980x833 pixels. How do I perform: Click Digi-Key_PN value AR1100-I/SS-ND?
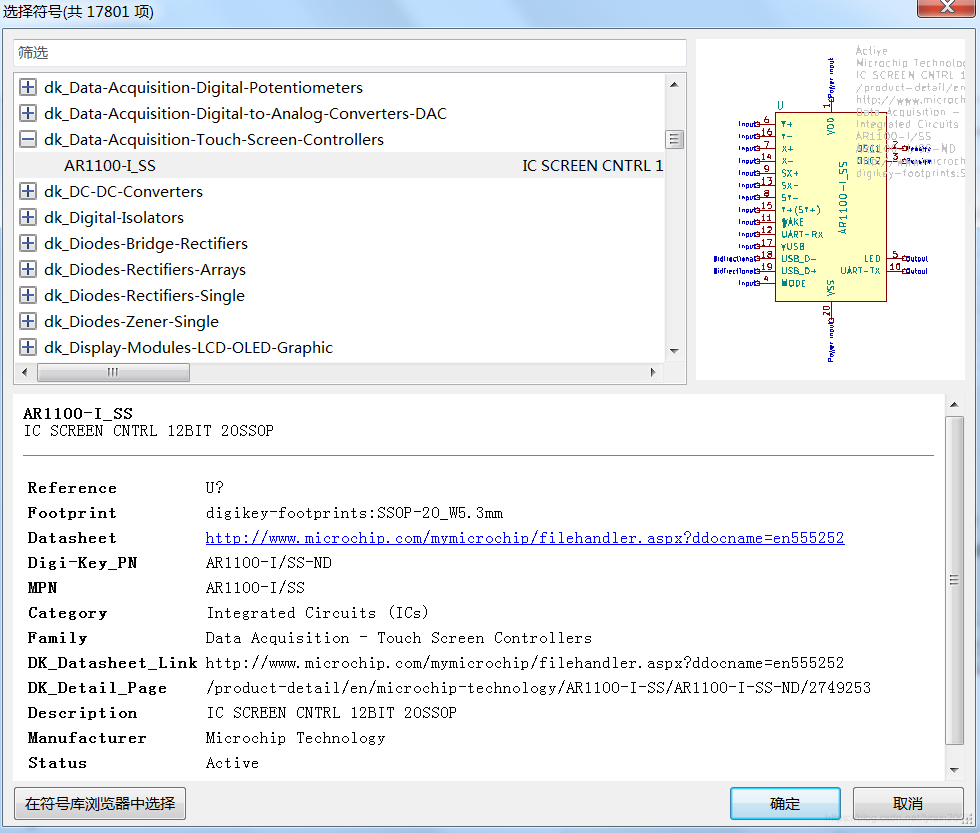(269, 563)
